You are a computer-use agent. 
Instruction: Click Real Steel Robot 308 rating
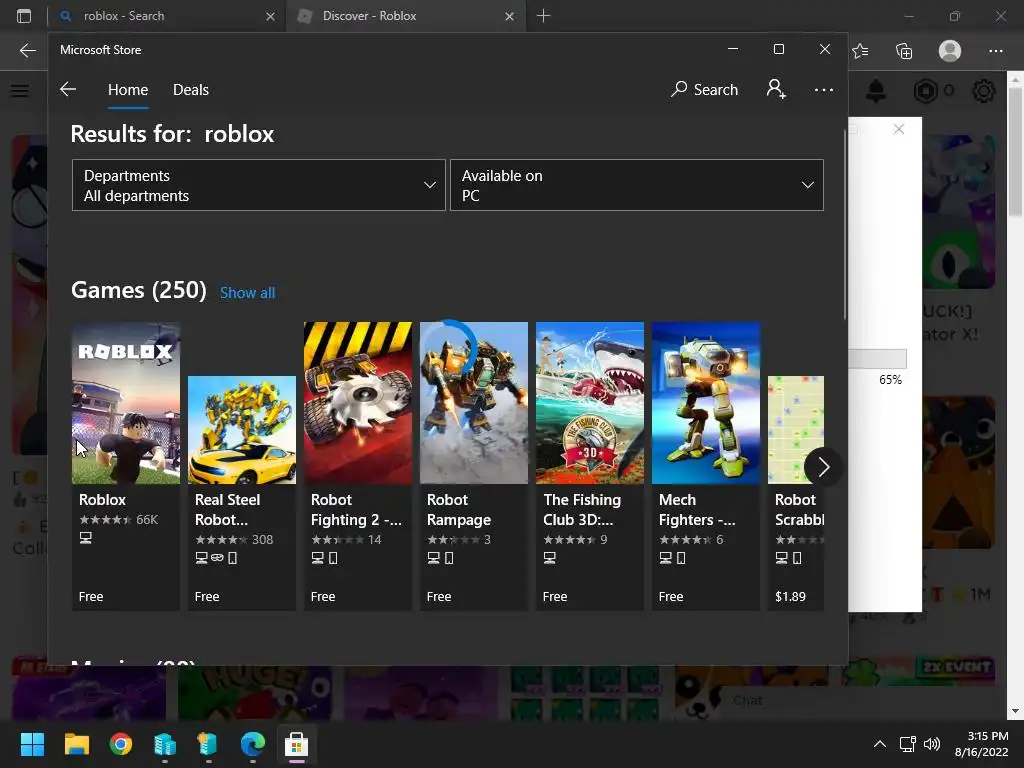coord(234,539)
